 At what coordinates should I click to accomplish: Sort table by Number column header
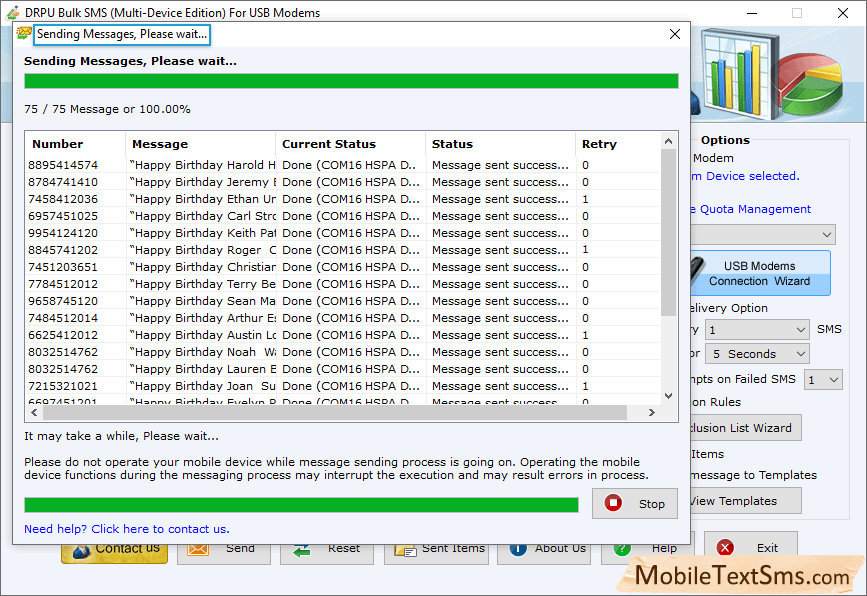pos(76,144)
